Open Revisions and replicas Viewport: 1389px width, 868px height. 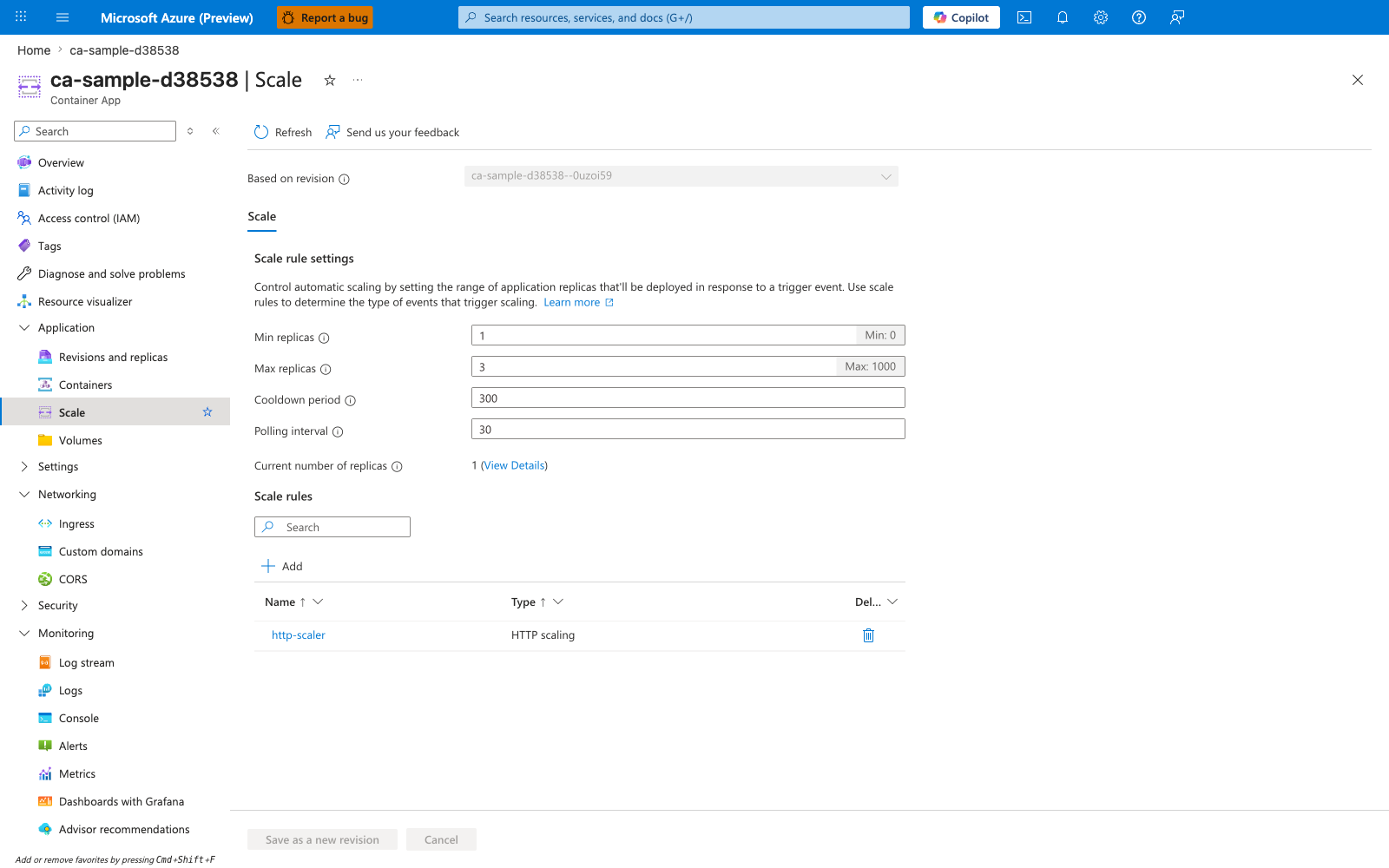[x=113, y=358]
